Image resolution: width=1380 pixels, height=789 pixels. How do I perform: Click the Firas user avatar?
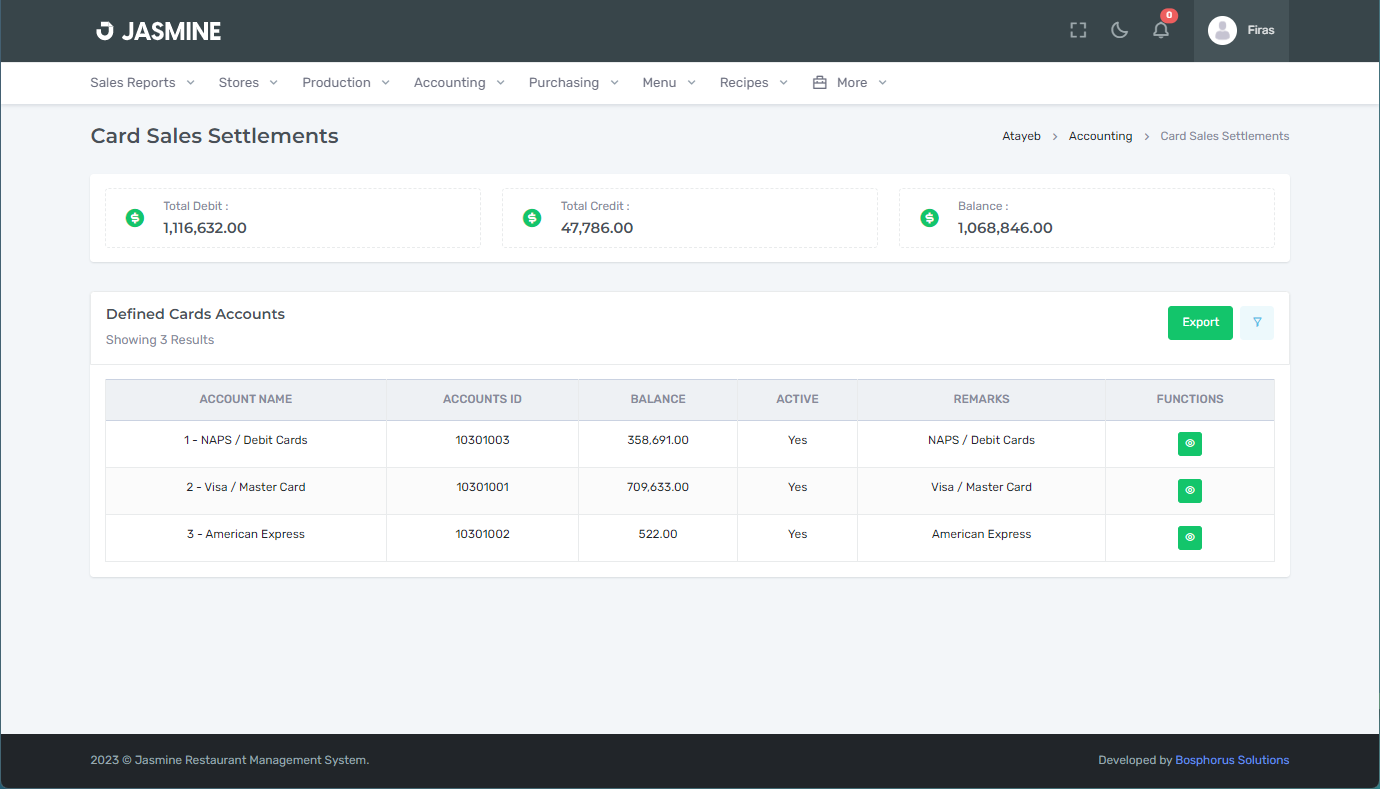[x=1222, y=30]
